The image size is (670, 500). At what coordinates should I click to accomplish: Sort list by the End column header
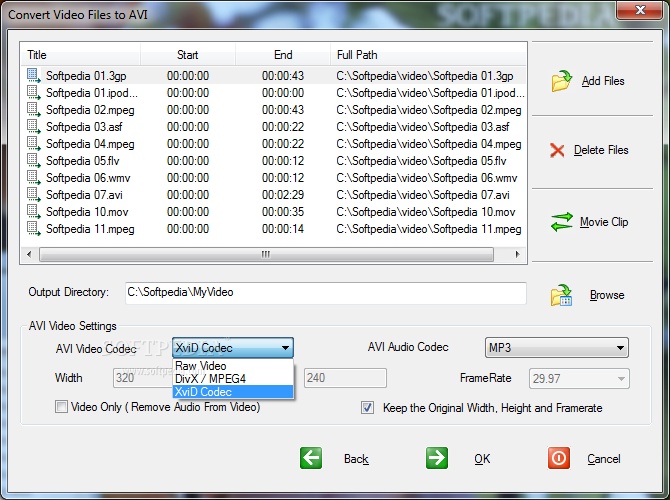tap(283, 55)
